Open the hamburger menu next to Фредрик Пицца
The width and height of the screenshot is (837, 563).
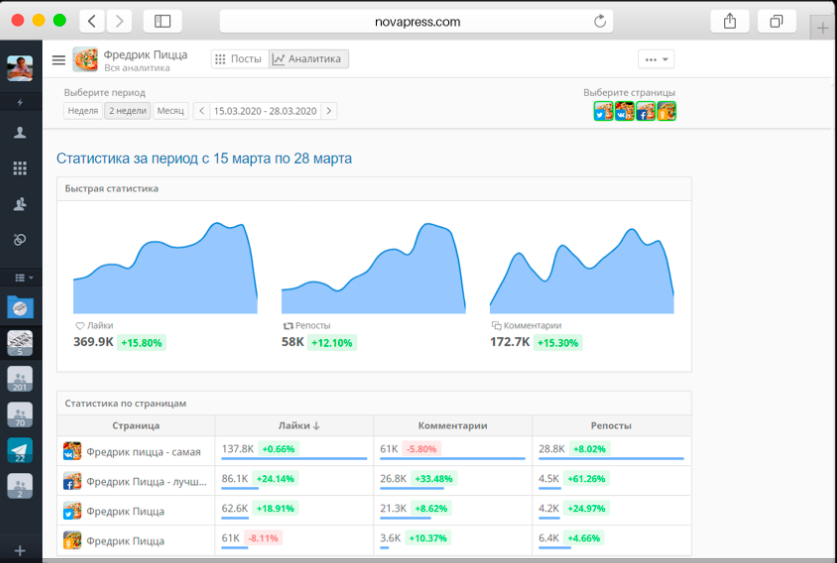coord(59,60)
